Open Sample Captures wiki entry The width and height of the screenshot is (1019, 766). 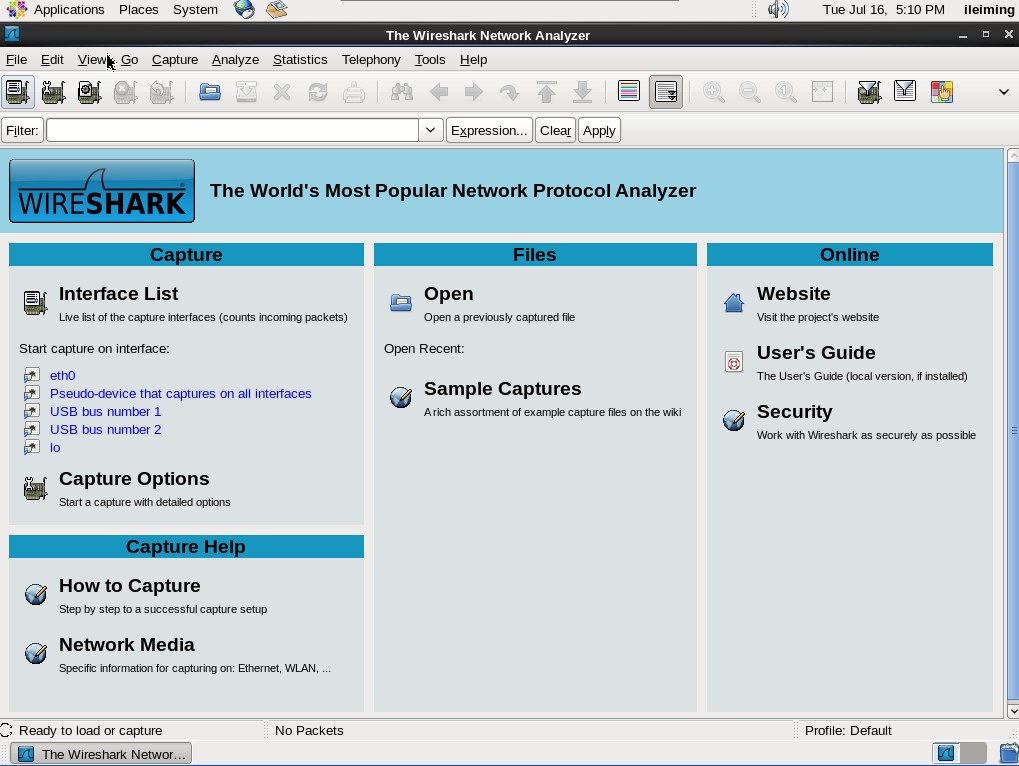[x=502, y=389]
